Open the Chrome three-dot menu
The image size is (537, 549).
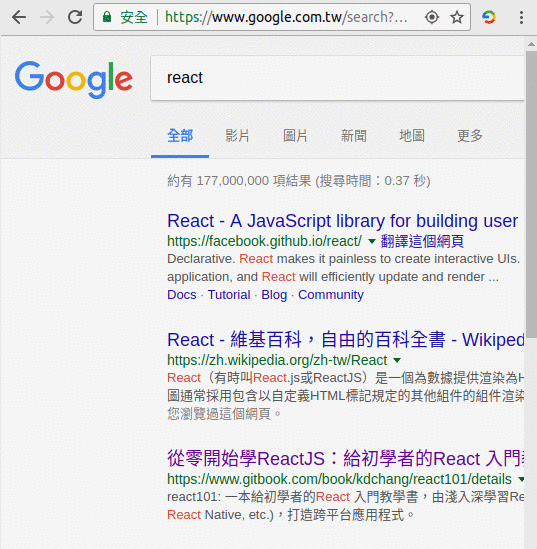521,17
